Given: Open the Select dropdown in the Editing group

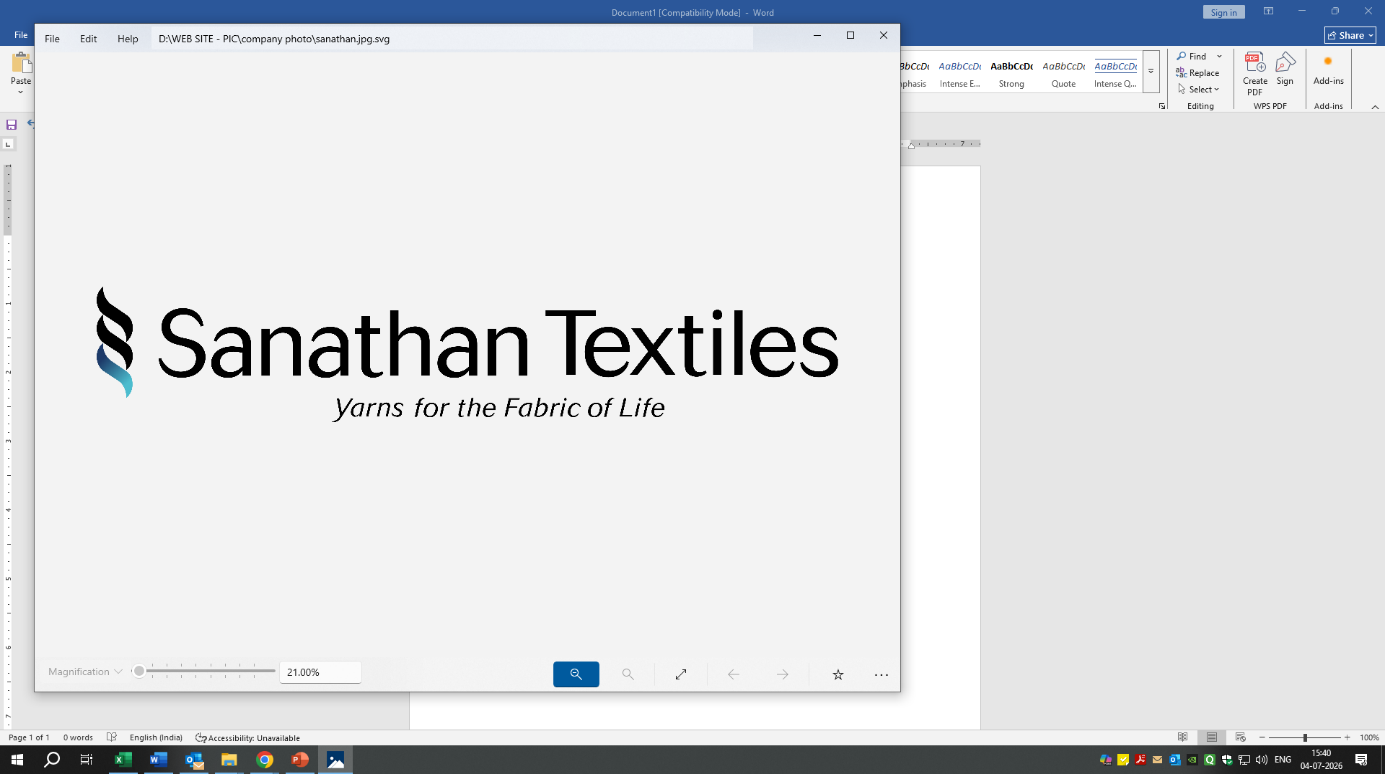Looking at the screenshot, I should click(x=1198, y=89).
